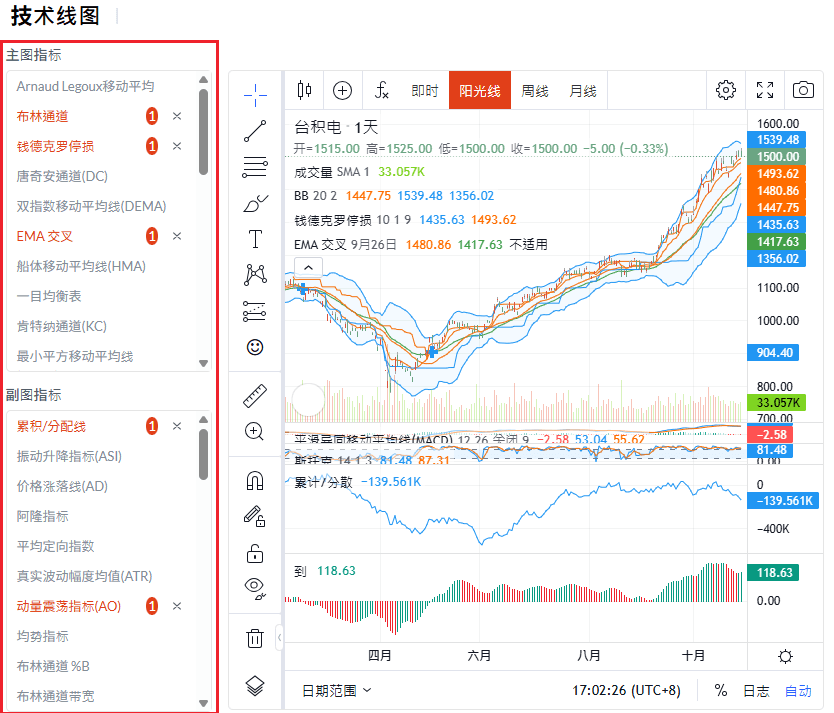834x713 pixels.
Task: Click the 自动 auto-scale button
Action: click(797, 690)
